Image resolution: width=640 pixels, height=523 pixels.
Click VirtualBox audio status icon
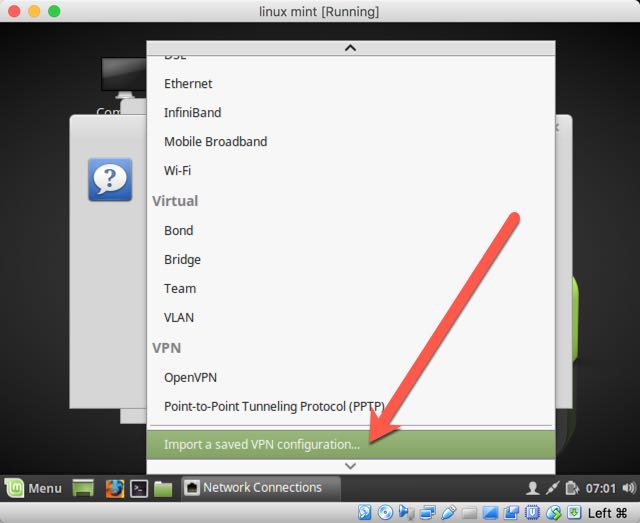click(x=406, y=512)
